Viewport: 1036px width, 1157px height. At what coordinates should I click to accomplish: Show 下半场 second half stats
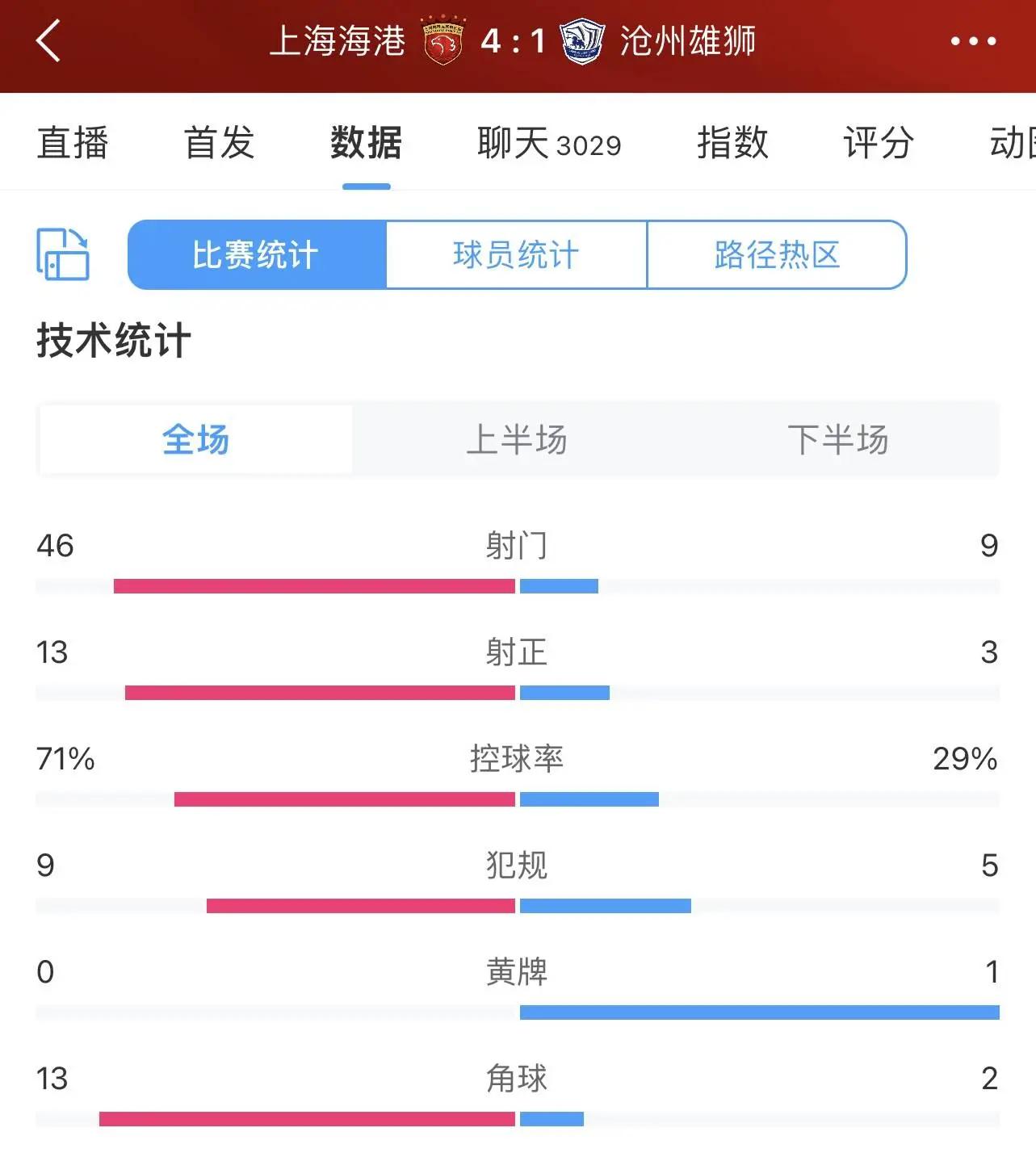(837, 440)
